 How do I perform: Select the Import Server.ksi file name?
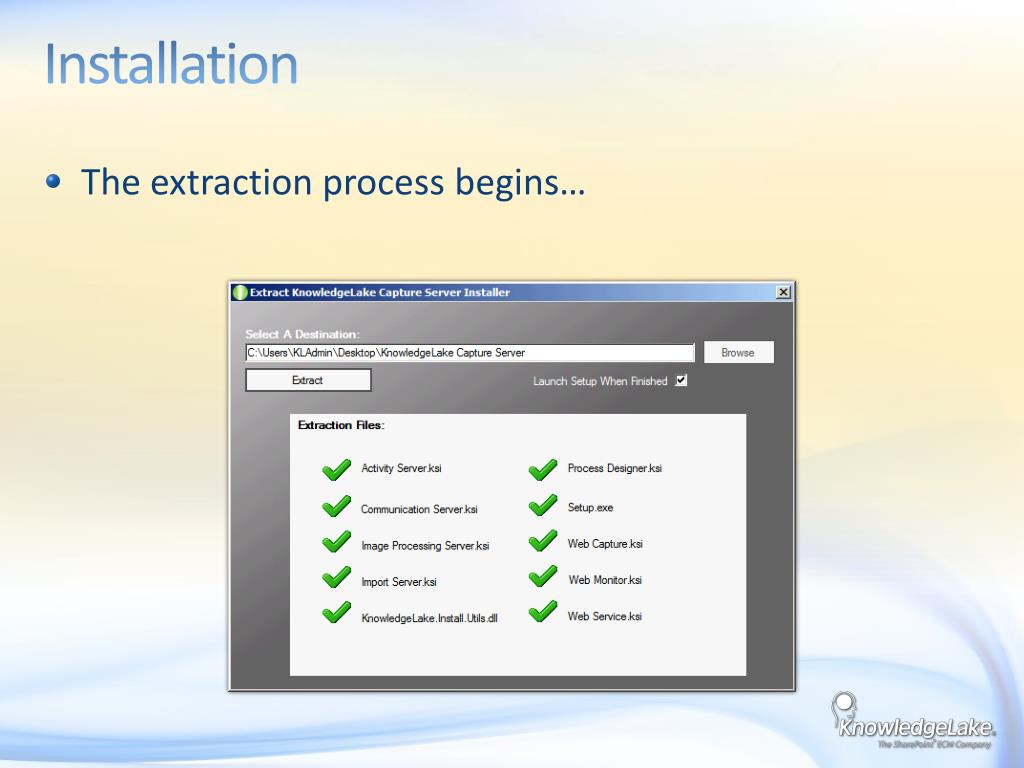point(399,582)
